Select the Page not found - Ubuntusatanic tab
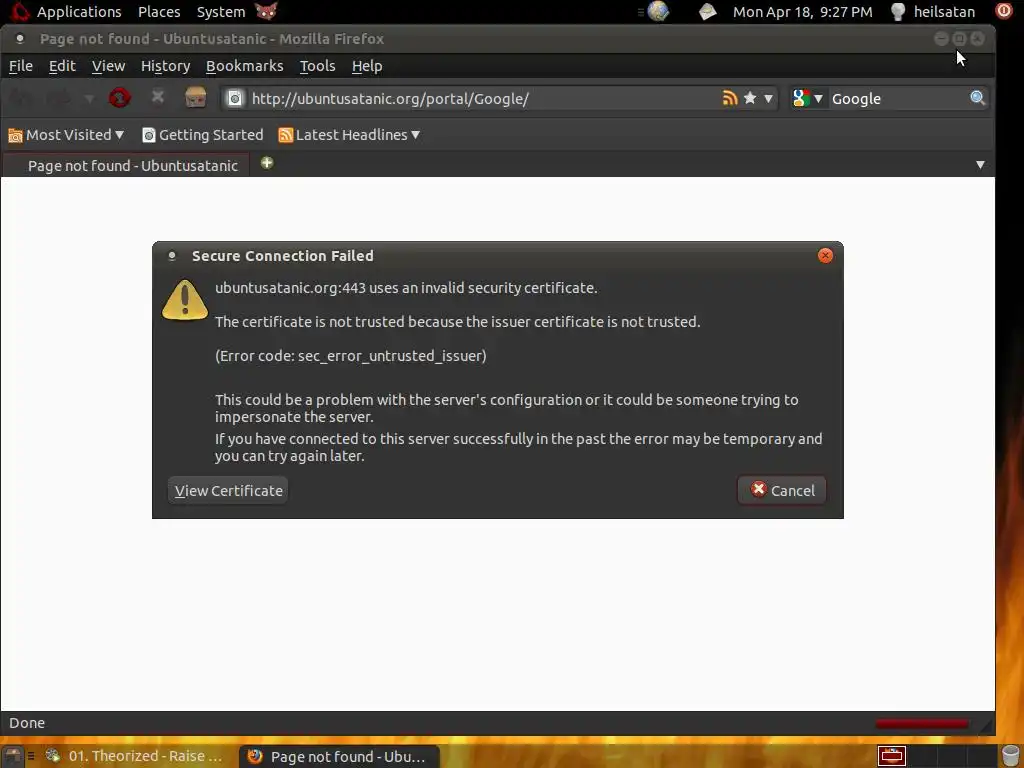 [x=126, y=165]
